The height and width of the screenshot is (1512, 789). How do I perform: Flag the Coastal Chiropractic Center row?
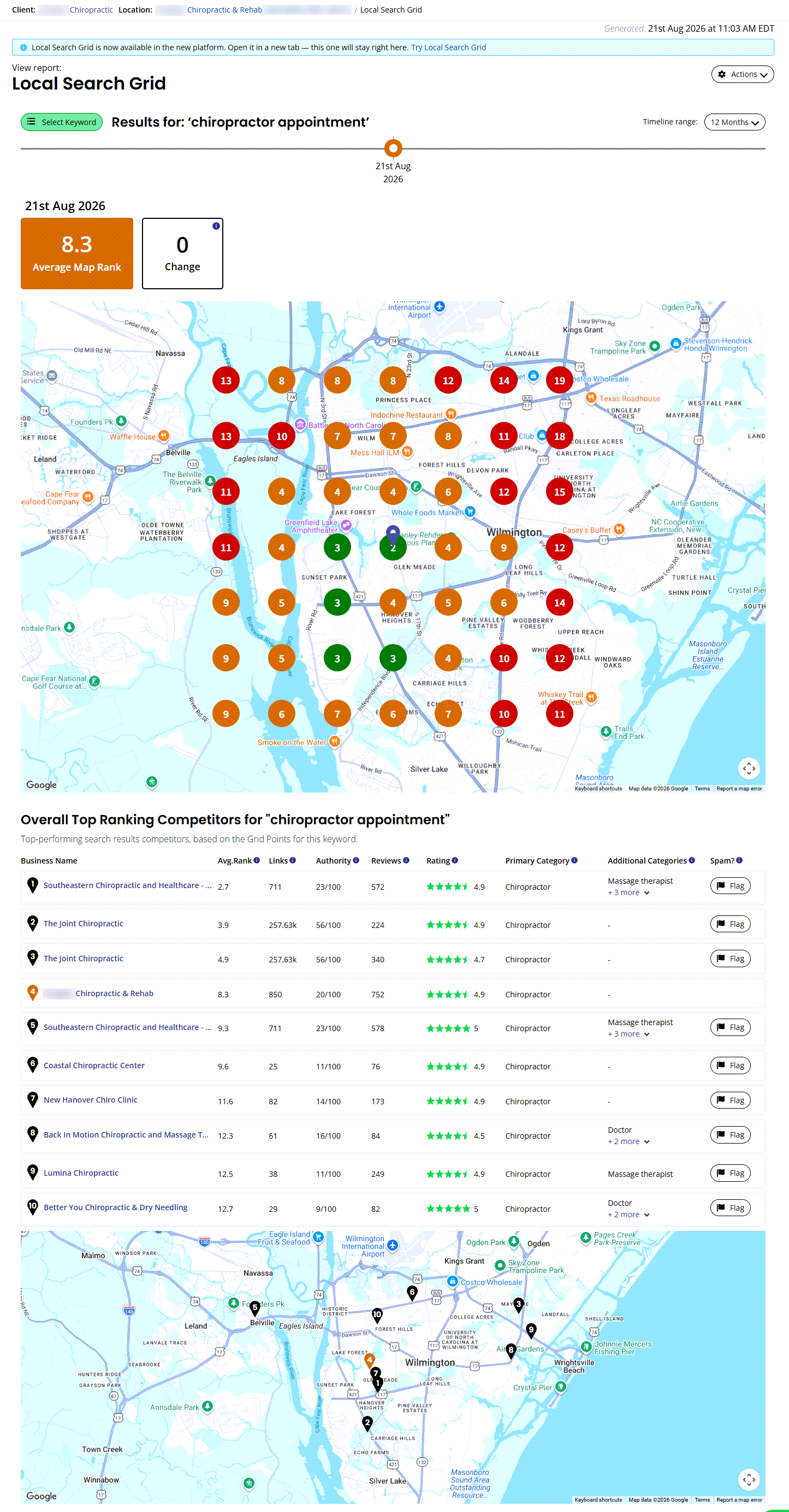pyautogui.click(x=729, y=1065)
